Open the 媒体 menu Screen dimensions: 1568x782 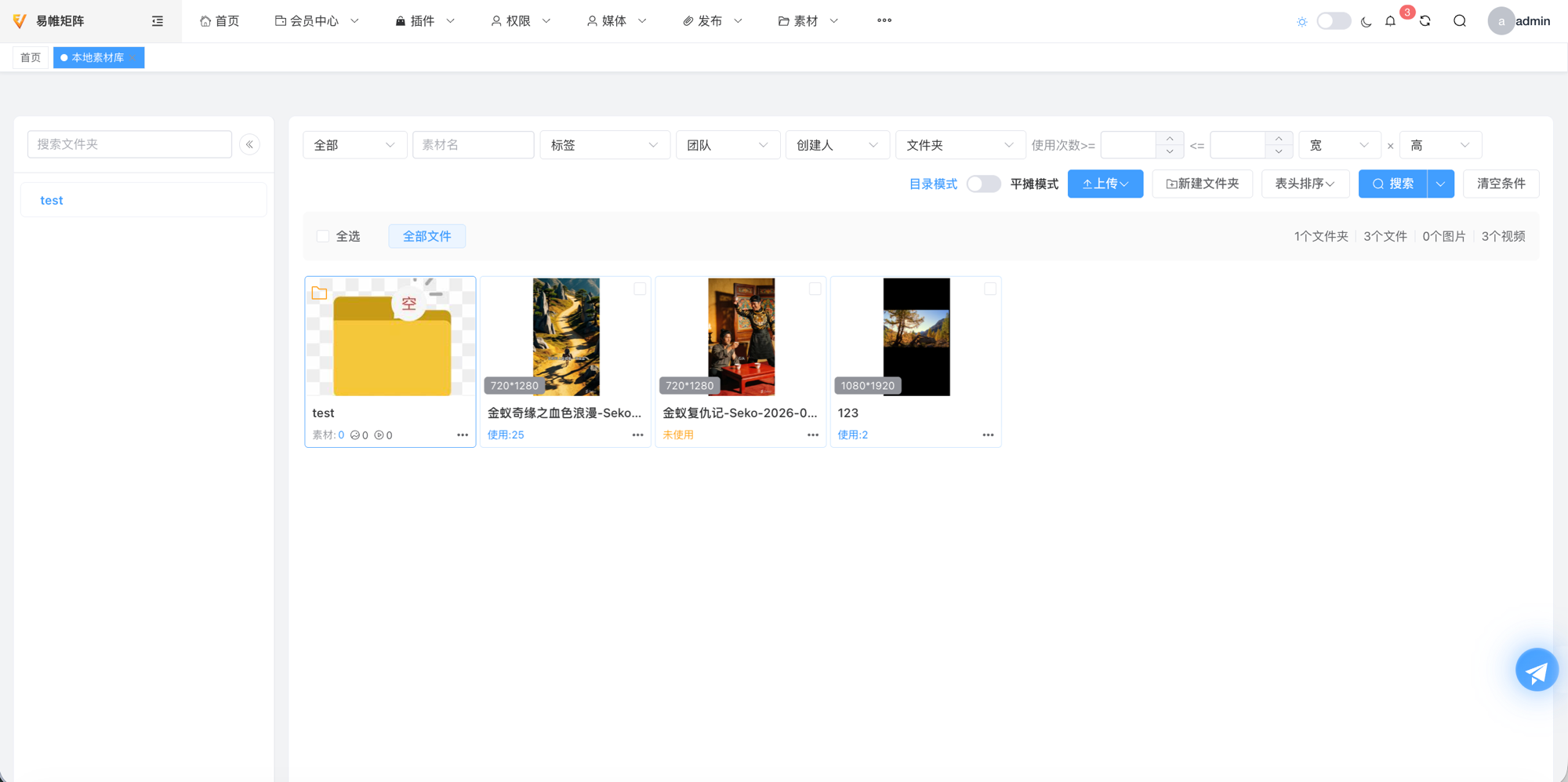pos(616,21)
